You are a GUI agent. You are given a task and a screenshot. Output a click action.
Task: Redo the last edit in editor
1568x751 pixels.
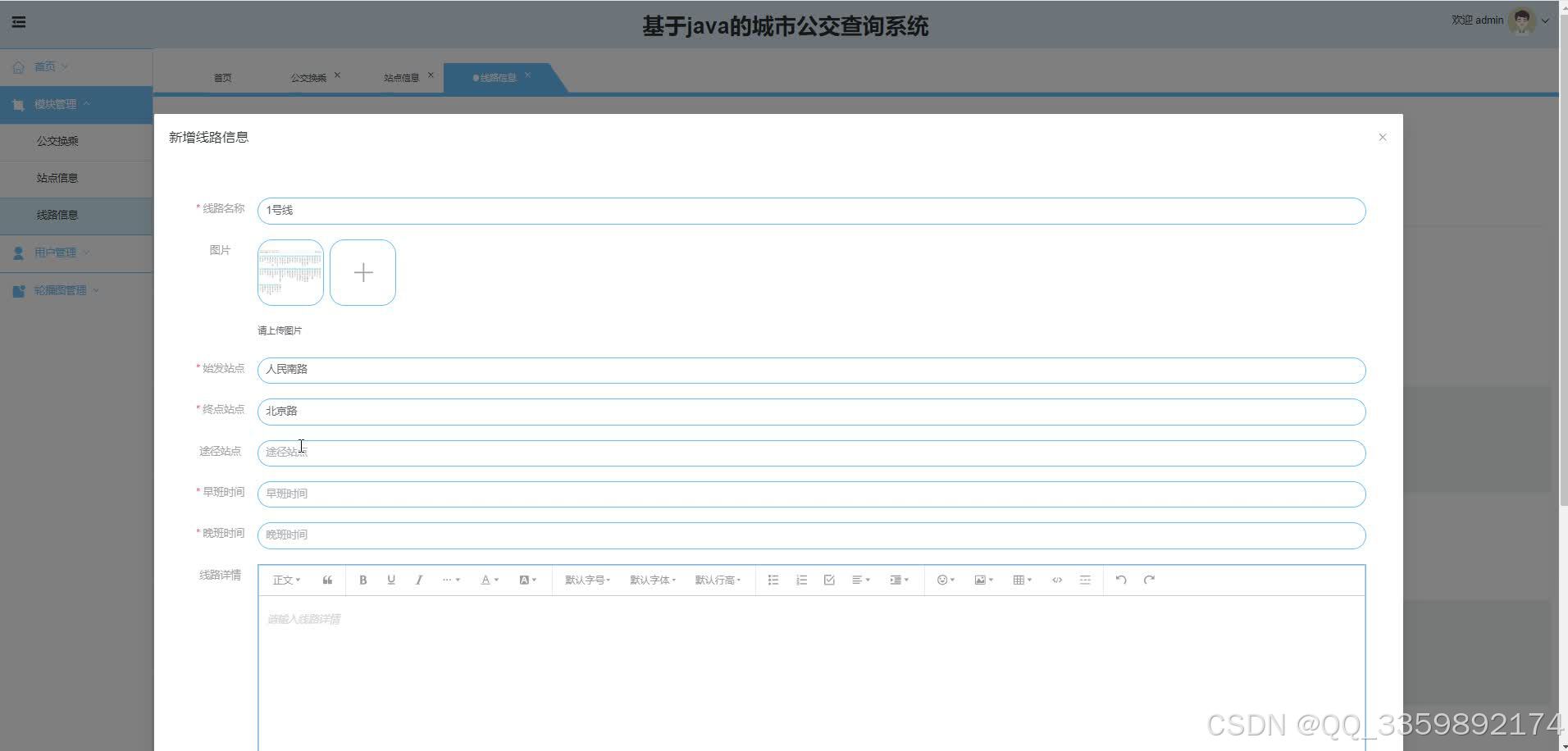(1149, 580)
